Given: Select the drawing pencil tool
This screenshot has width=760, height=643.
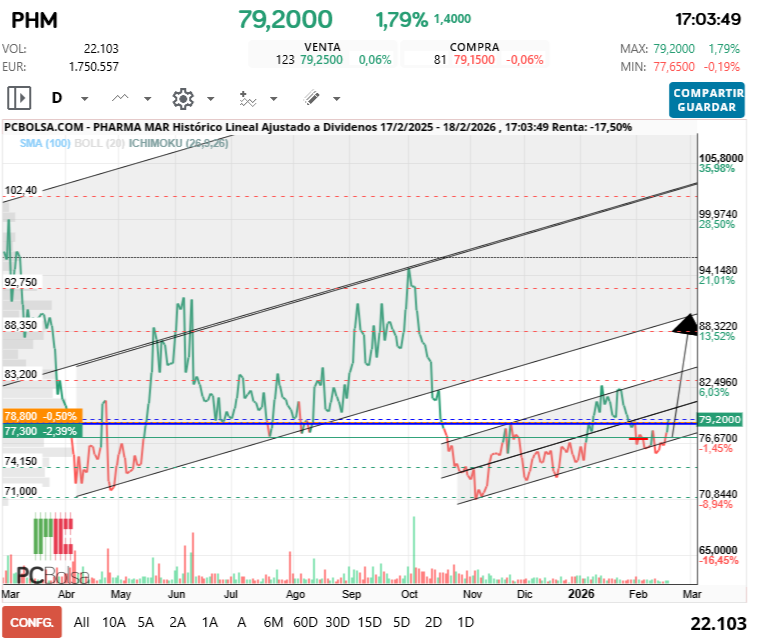Looking at the screenshot, I should tap(311, 98).
